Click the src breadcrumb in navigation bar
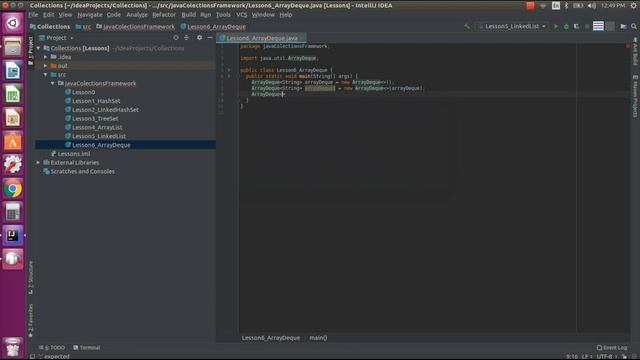The width and height of the screenshot is (640, 360). point(83,27)
